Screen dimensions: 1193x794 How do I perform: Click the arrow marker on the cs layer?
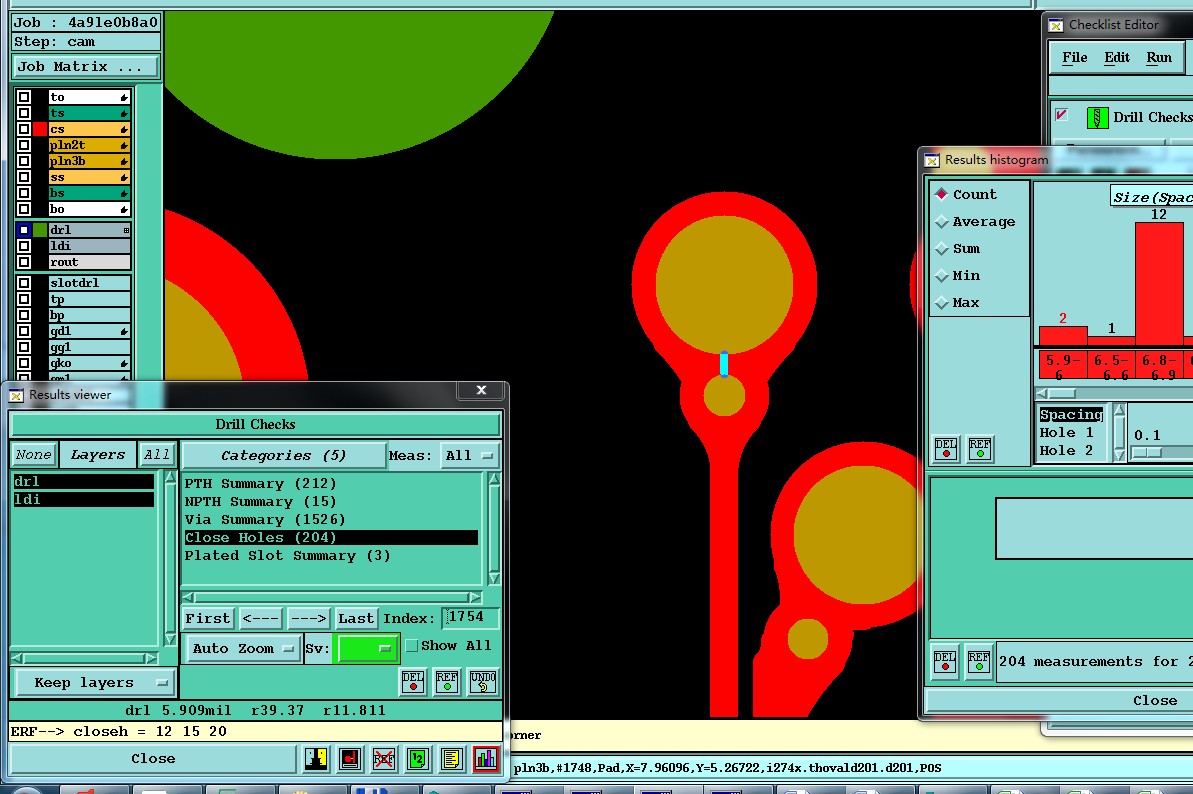coord(124,130)
